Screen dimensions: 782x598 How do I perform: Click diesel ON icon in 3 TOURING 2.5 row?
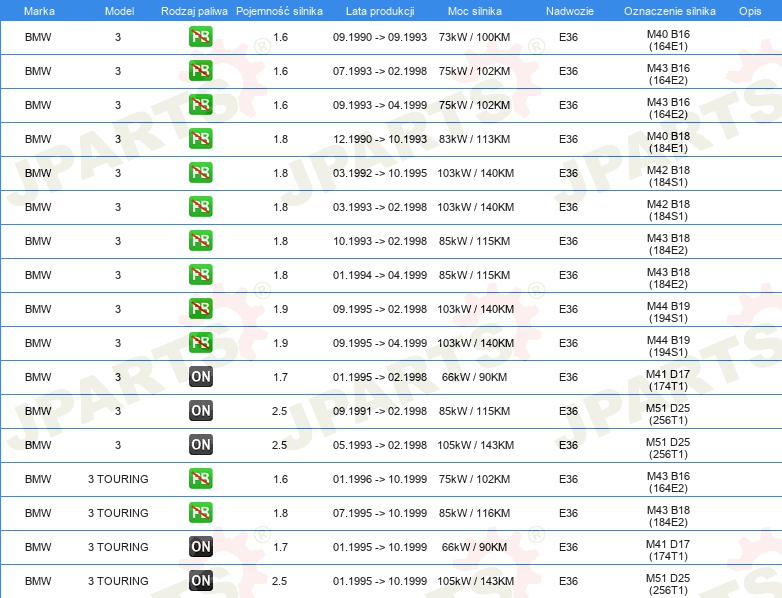(200, 581)
